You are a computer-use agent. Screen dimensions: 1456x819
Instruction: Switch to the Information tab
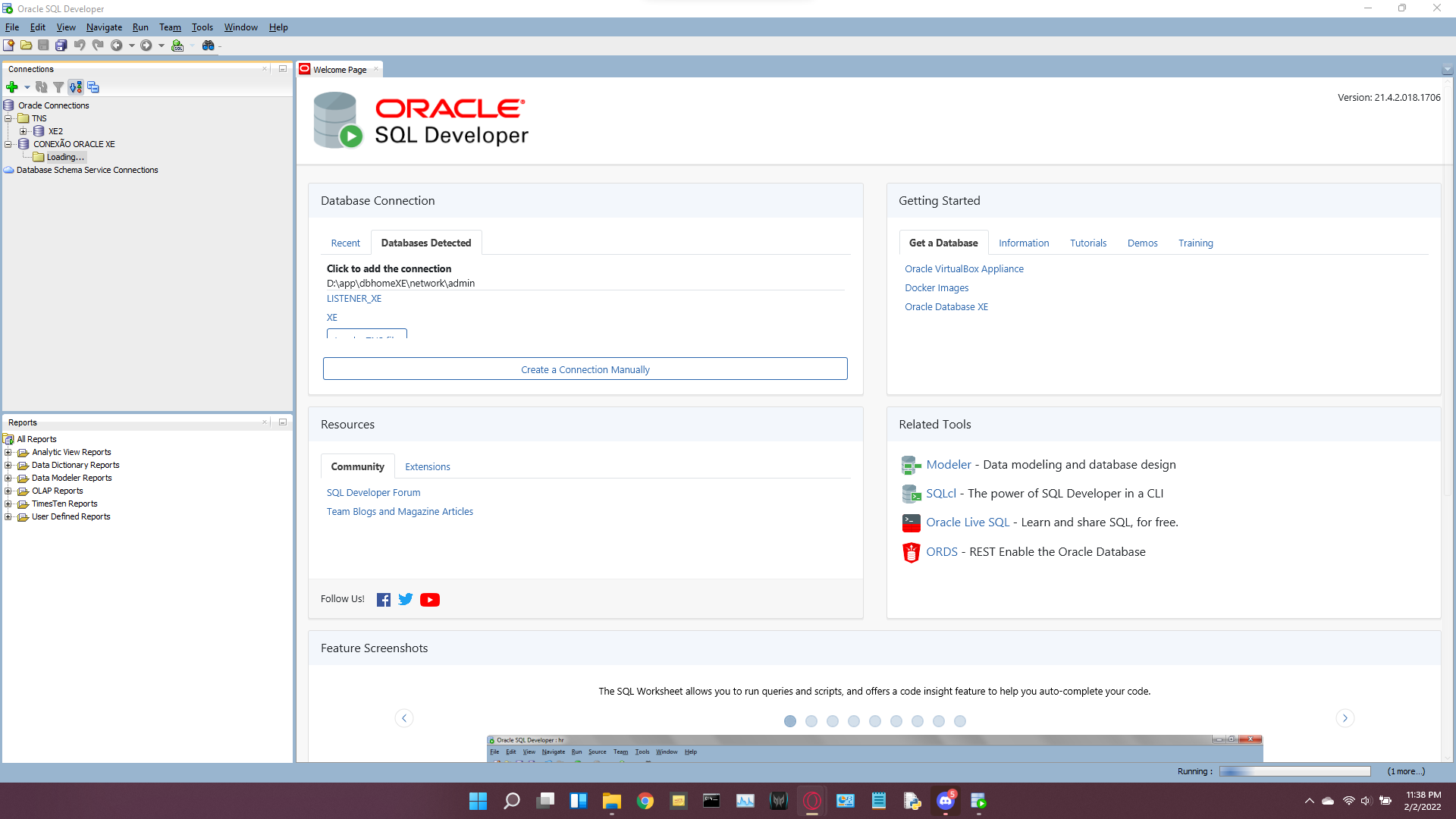[x=1024, y=243]
